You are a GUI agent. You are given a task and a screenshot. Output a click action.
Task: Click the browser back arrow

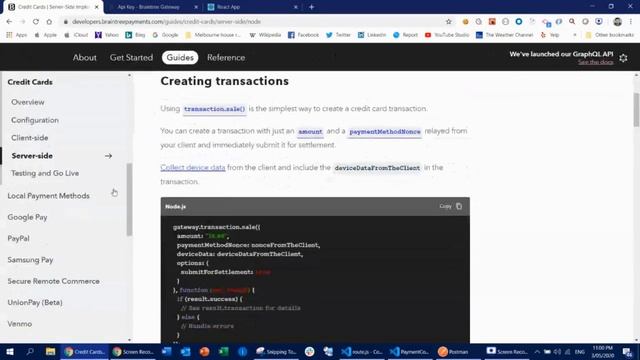[9, 22]
